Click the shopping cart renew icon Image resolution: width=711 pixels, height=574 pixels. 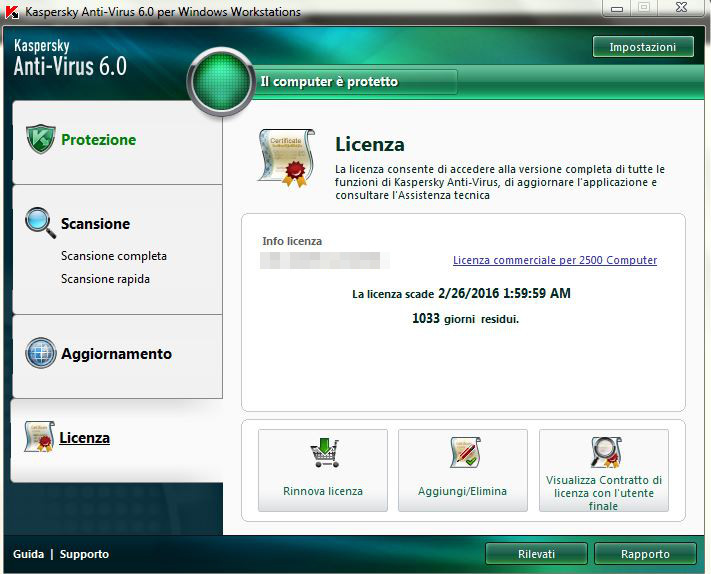323,454
